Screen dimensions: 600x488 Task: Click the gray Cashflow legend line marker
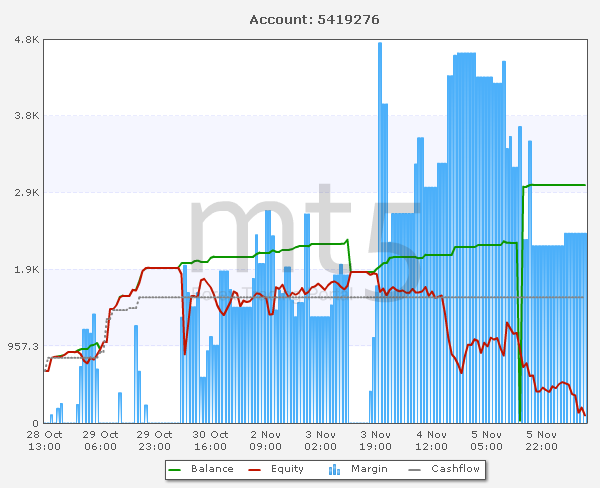(x=415, y=470)
